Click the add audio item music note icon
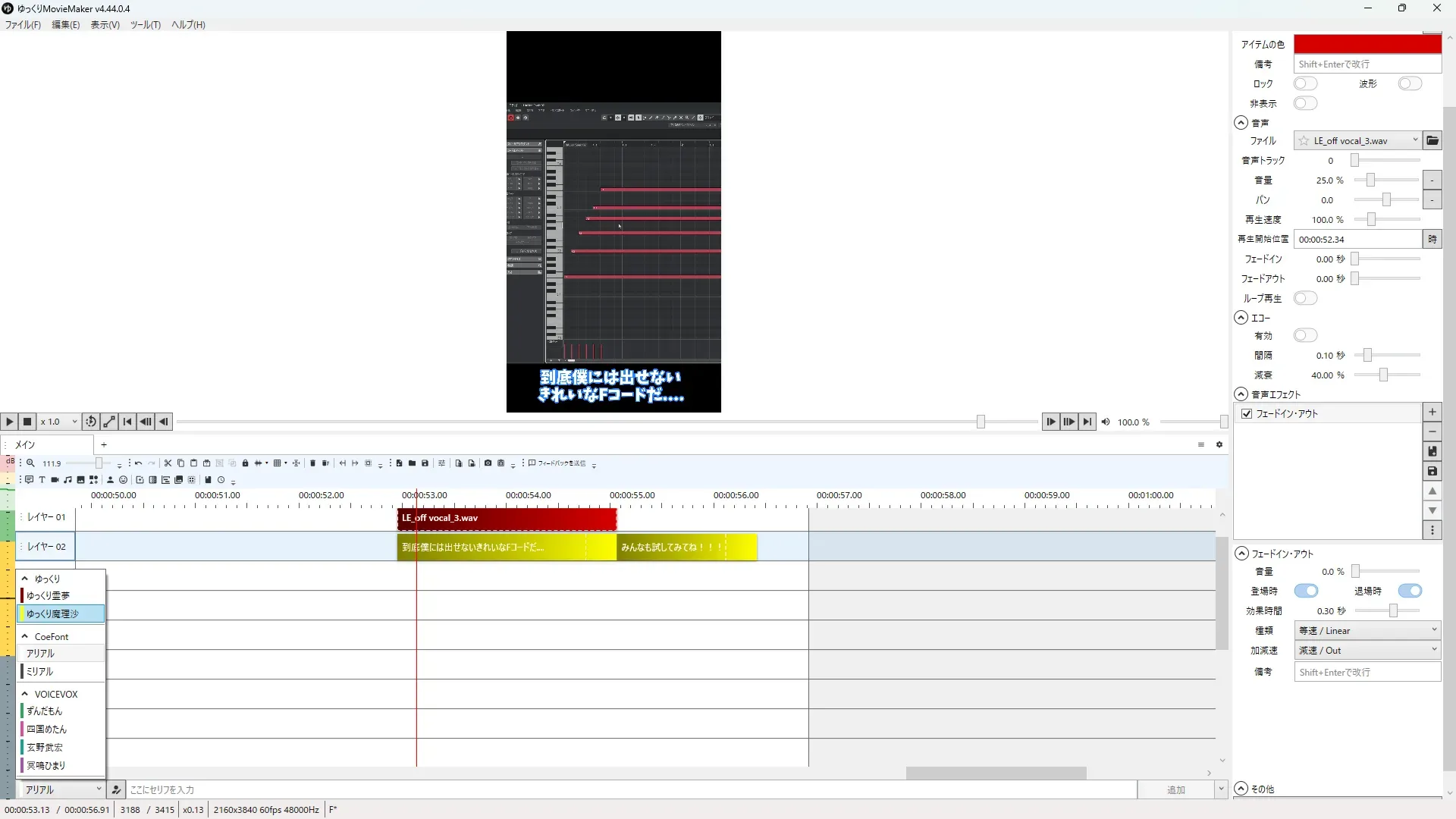 [67, 480]
